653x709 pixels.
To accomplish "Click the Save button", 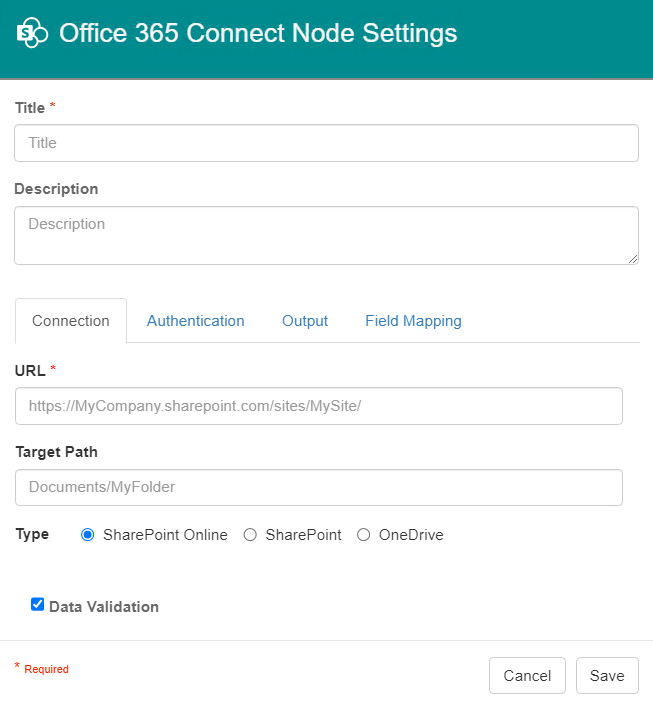I will click(607, 676).
